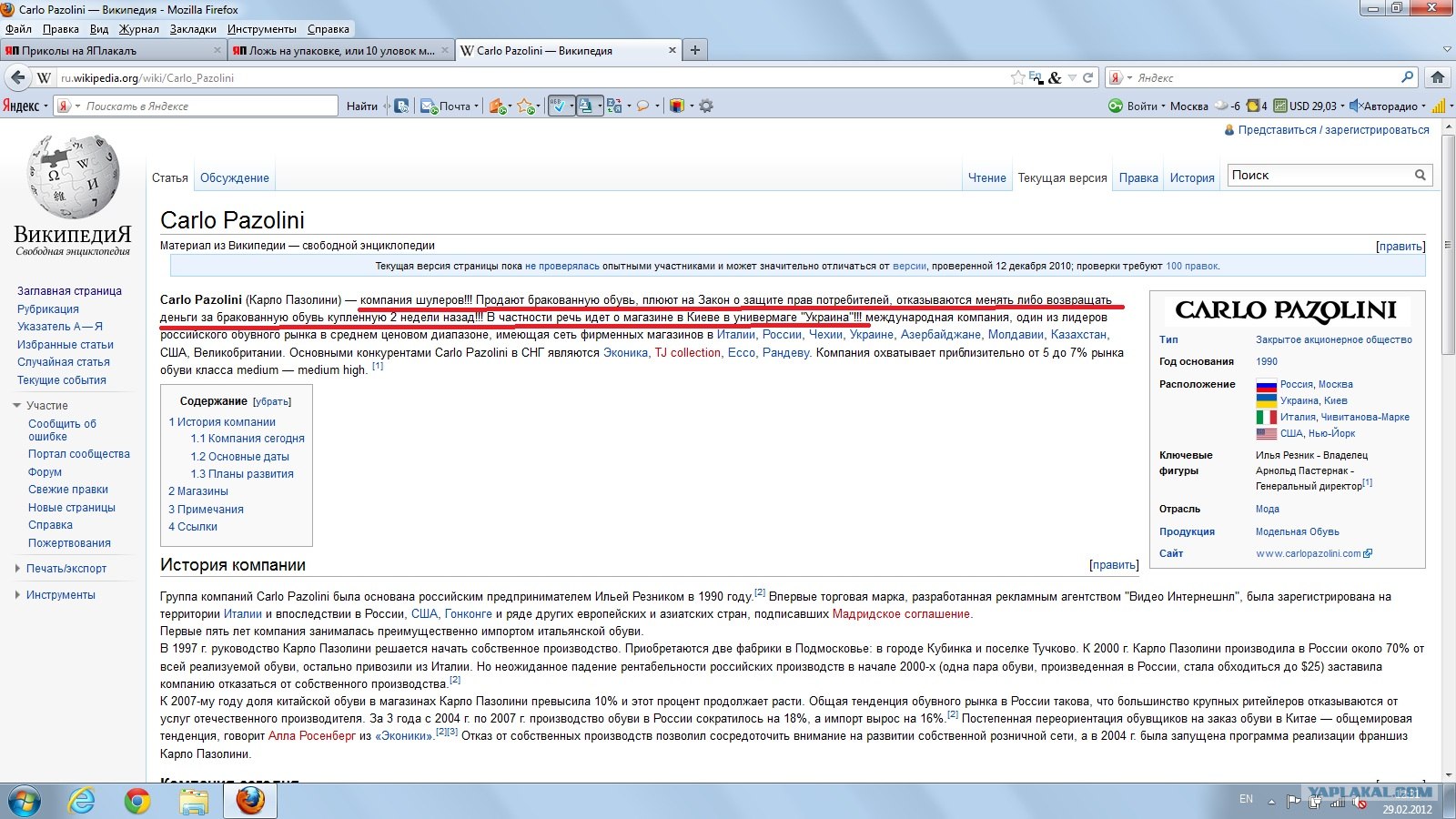
Task: Open the Почта dropdown arrow
Action: pos(476,106)
